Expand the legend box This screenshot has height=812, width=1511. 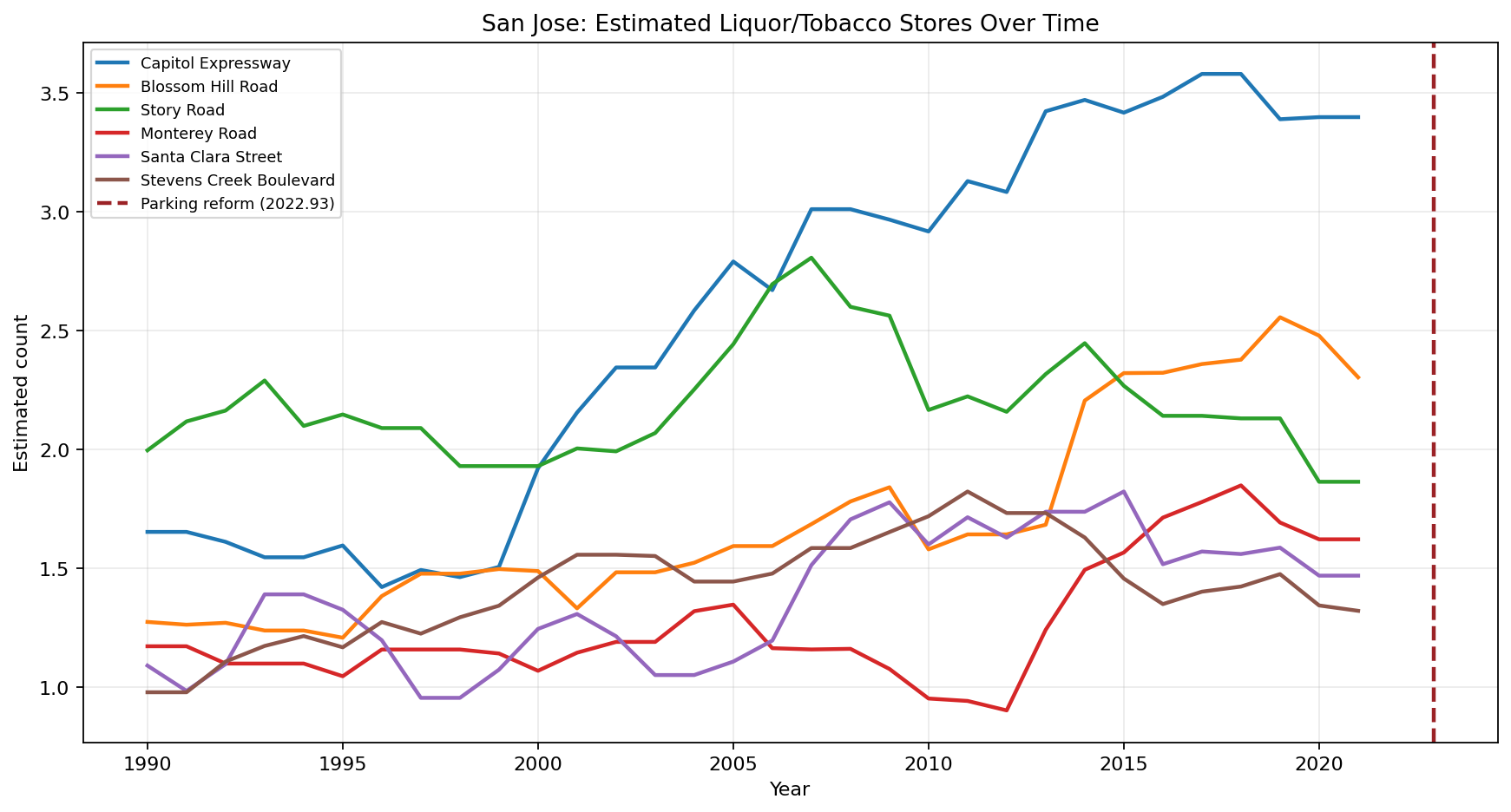tap(215, 134)
